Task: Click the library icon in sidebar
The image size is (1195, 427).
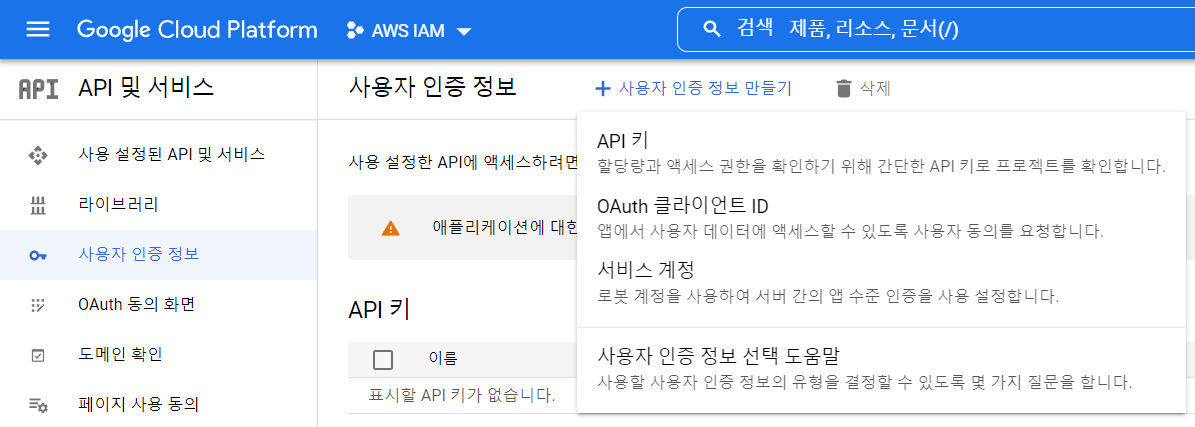Action: click(x=37, y=205)
